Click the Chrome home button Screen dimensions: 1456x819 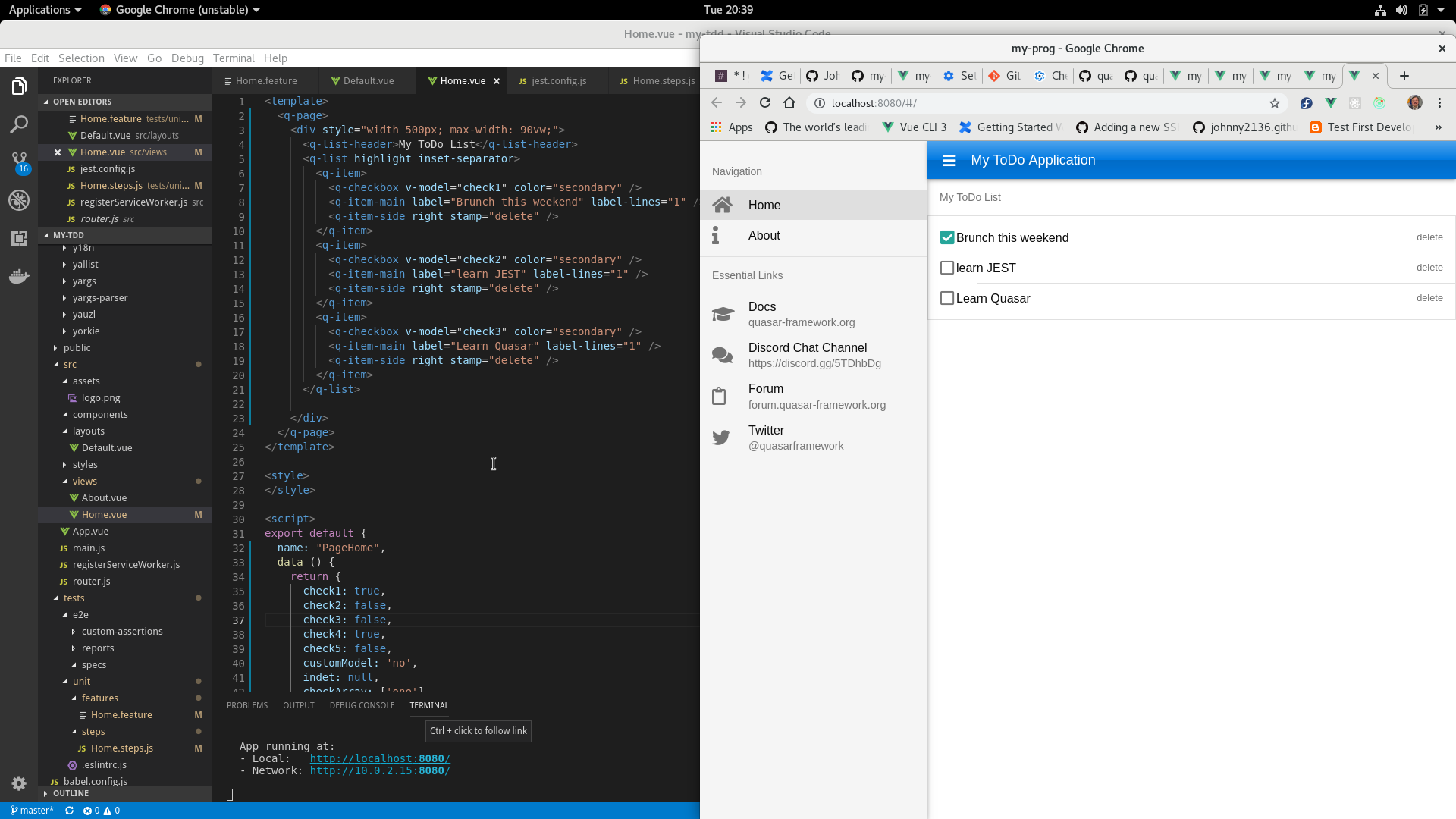point(789,103)
